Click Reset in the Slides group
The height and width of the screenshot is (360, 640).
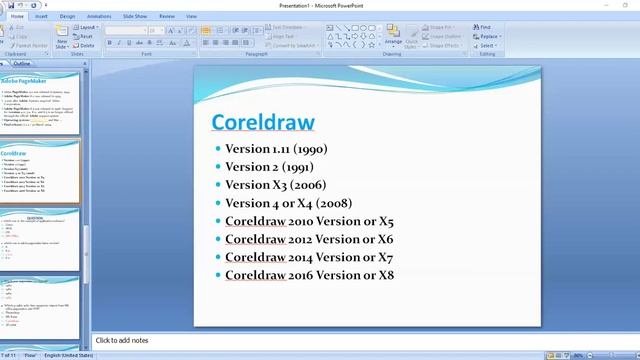(83, 36)
